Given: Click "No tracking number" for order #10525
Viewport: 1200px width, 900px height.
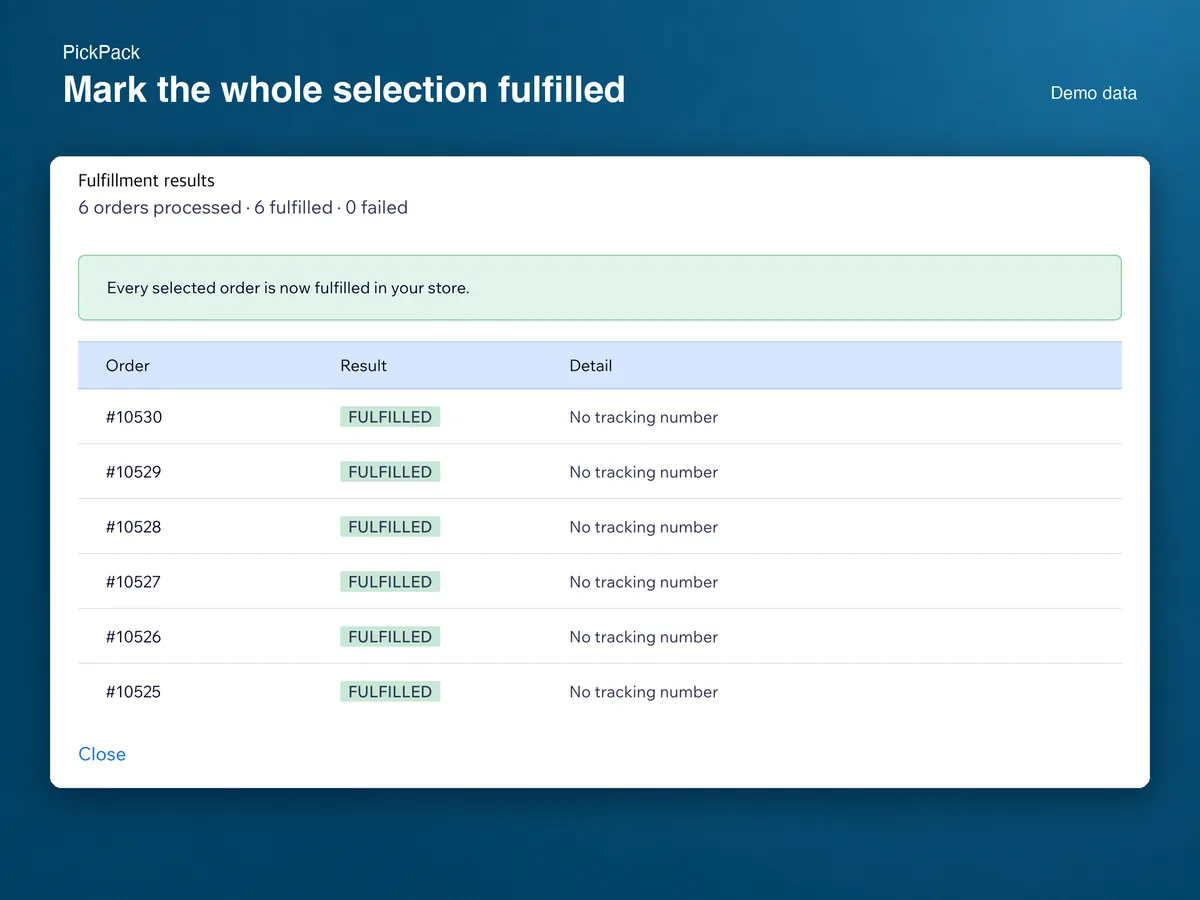Looking at the screenshot, I should point(644,692).
